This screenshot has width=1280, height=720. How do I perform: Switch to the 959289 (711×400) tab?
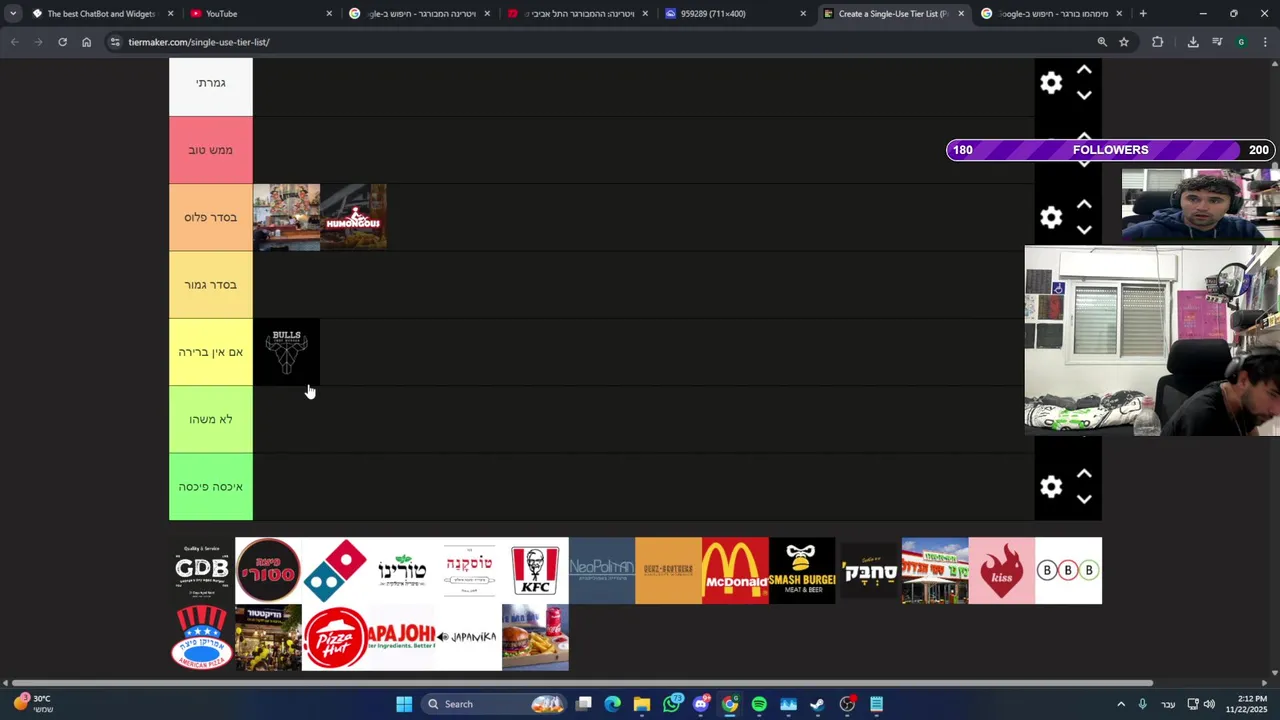(735, 14)
